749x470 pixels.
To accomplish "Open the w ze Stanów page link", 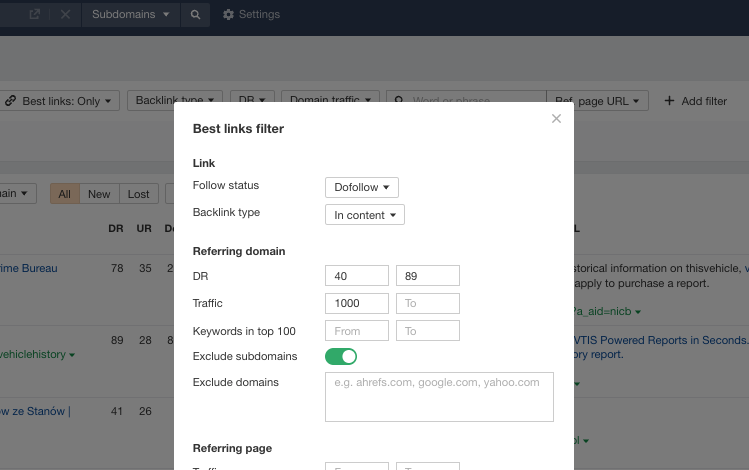I will click(35, 411).
